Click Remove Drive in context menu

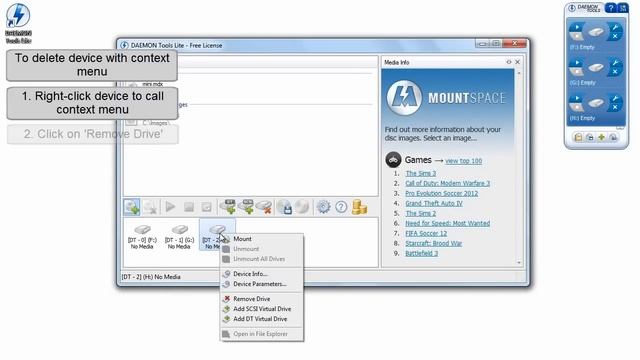point(262,299)
